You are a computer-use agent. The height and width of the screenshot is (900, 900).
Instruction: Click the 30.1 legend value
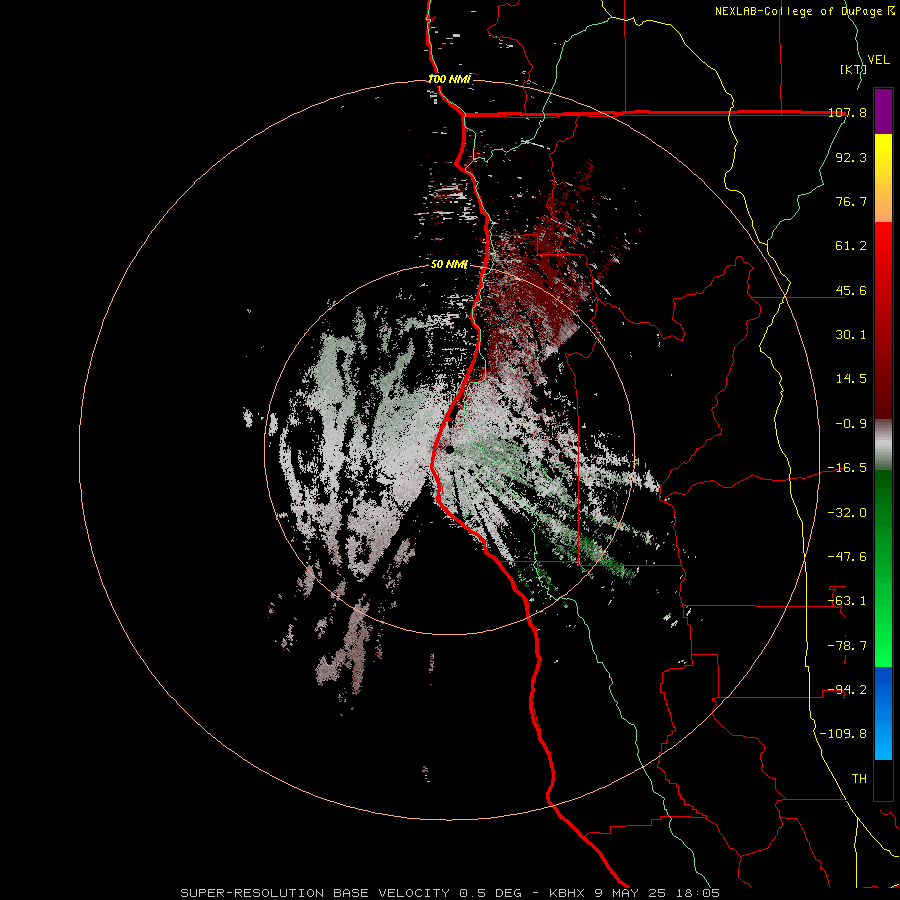tap(851, 335)
